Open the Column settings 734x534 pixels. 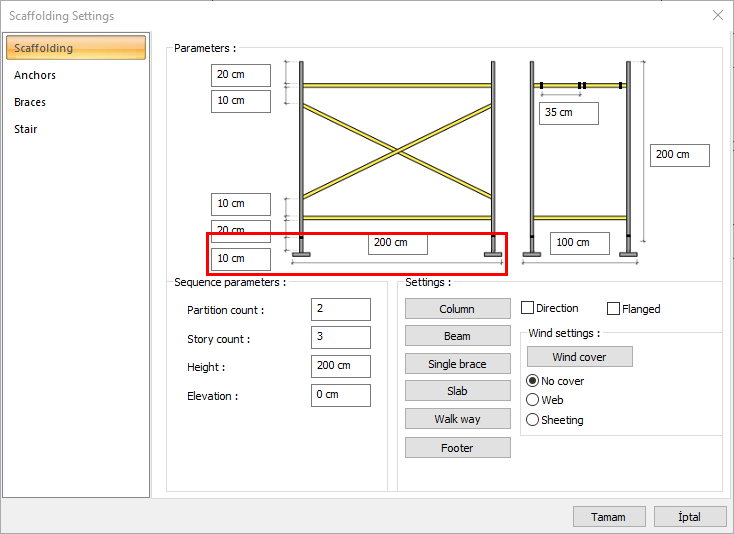click(457, 309)
